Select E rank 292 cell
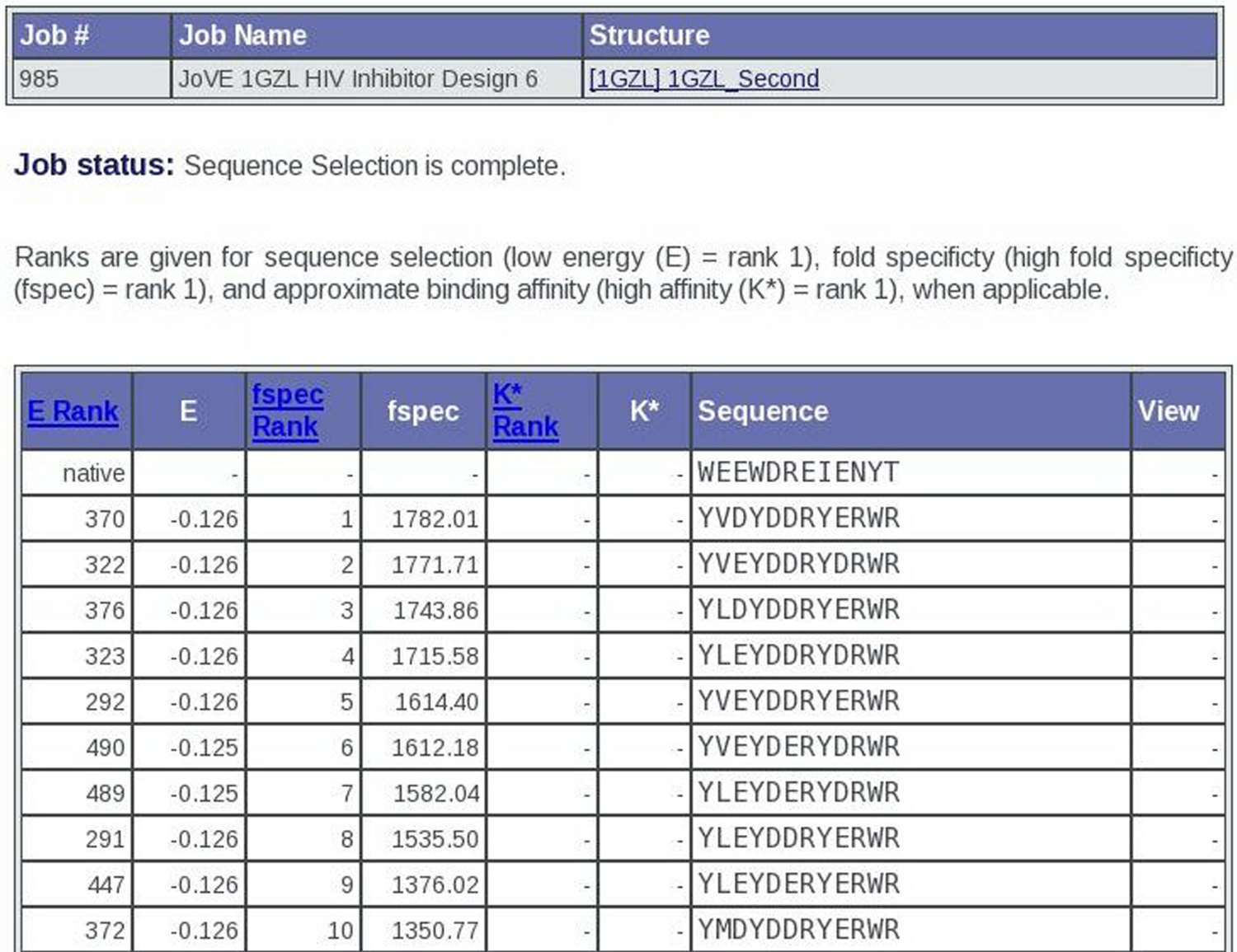 77,701
